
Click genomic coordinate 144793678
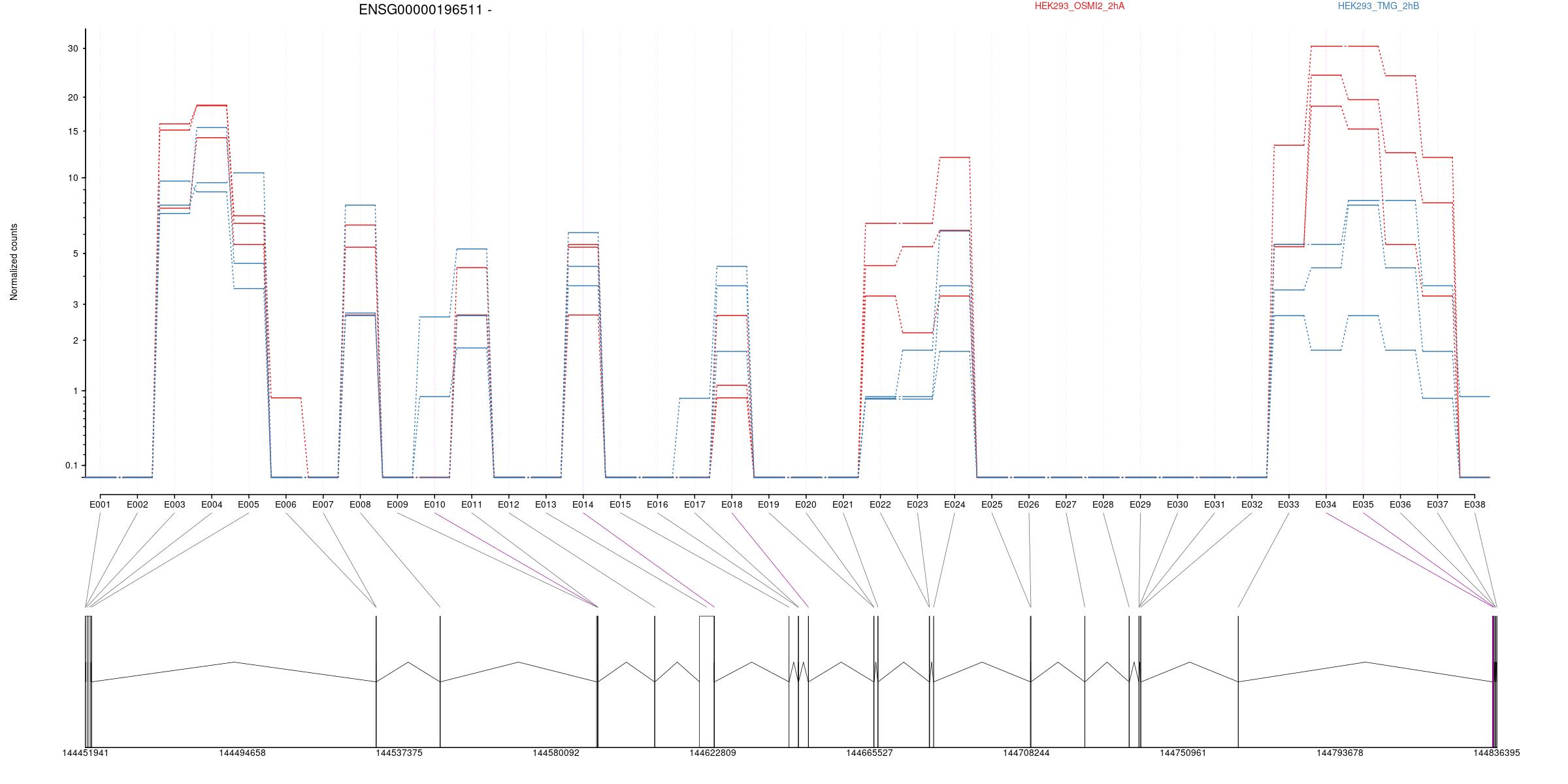[x=1340, y=753]
